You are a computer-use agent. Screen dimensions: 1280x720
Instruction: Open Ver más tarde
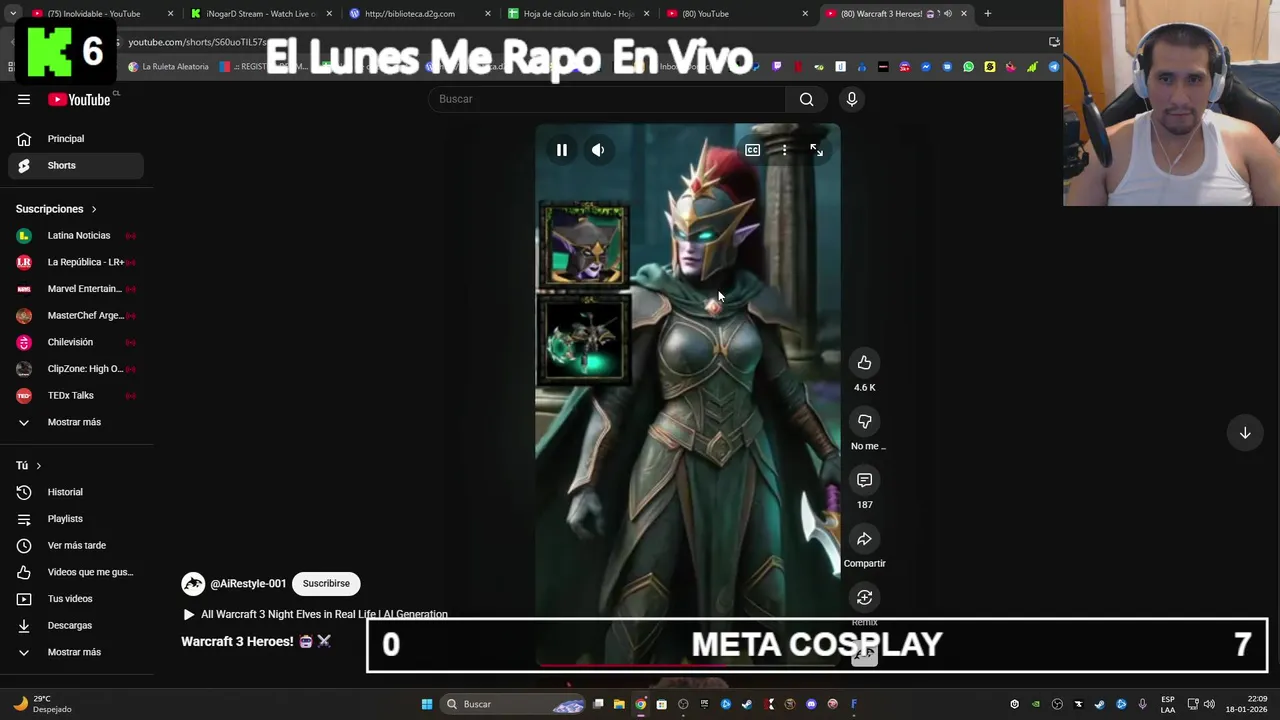point(76,545)
